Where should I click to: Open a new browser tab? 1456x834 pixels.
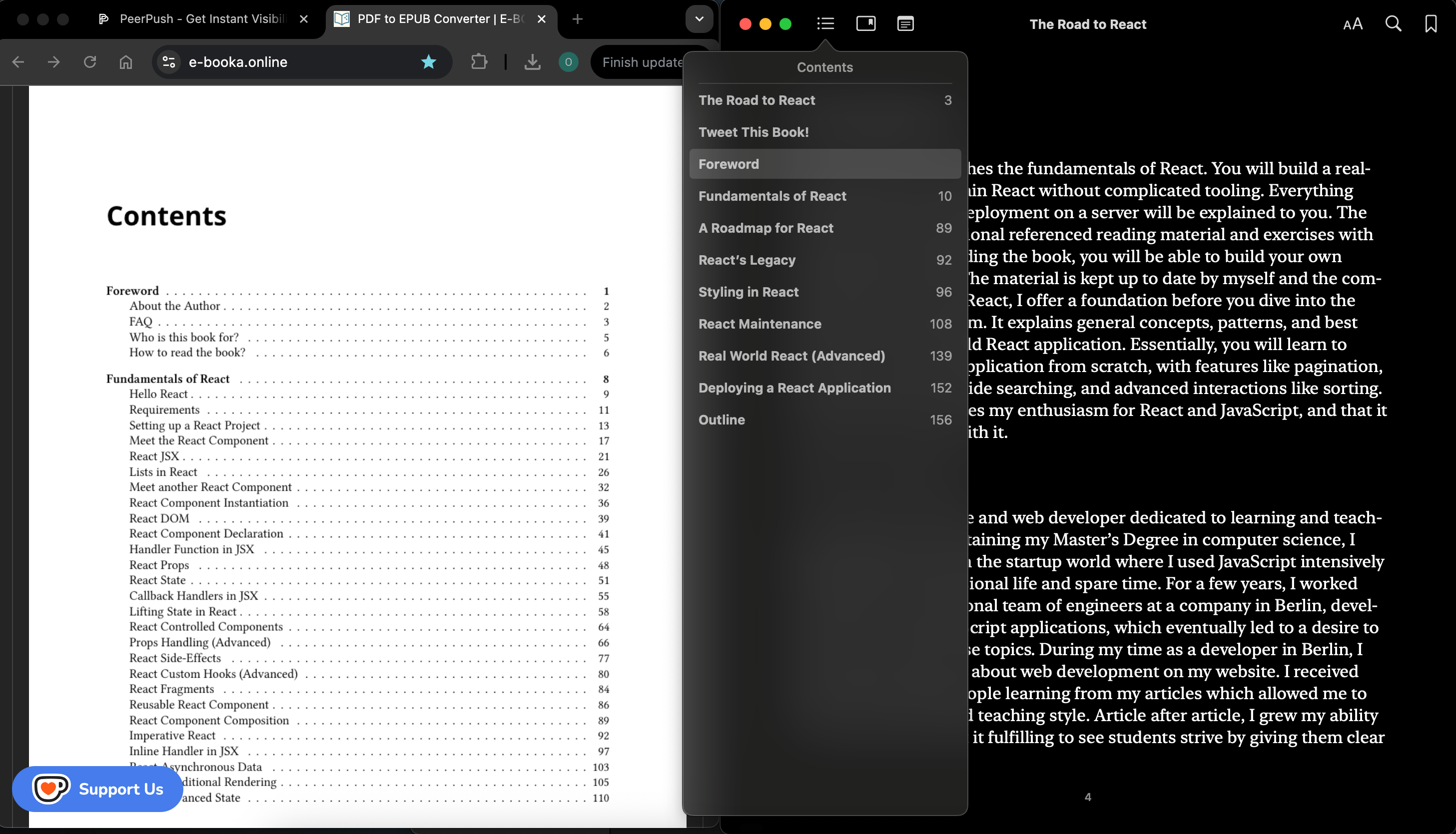click(x=578, y=19)
